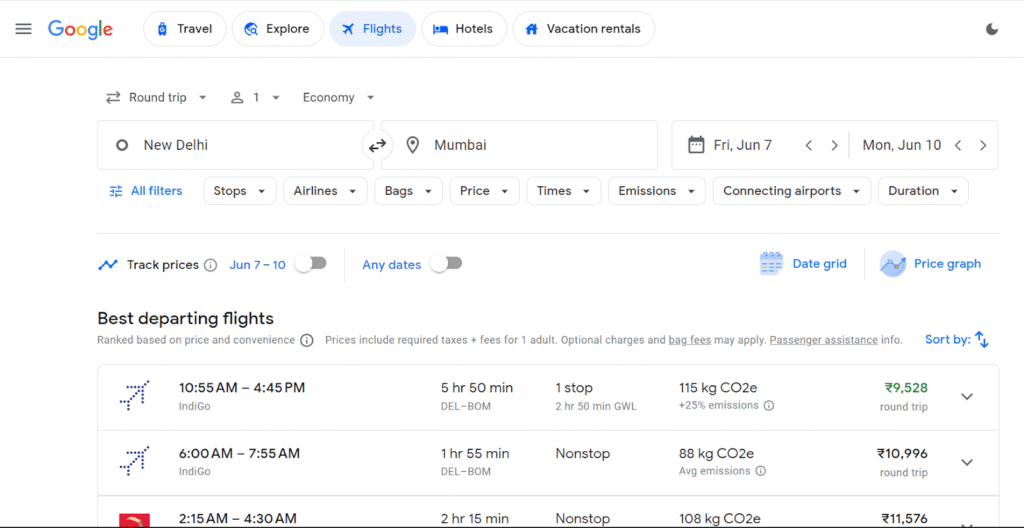Select the Flights tab
1024x528 pixels.
(372, 29)
